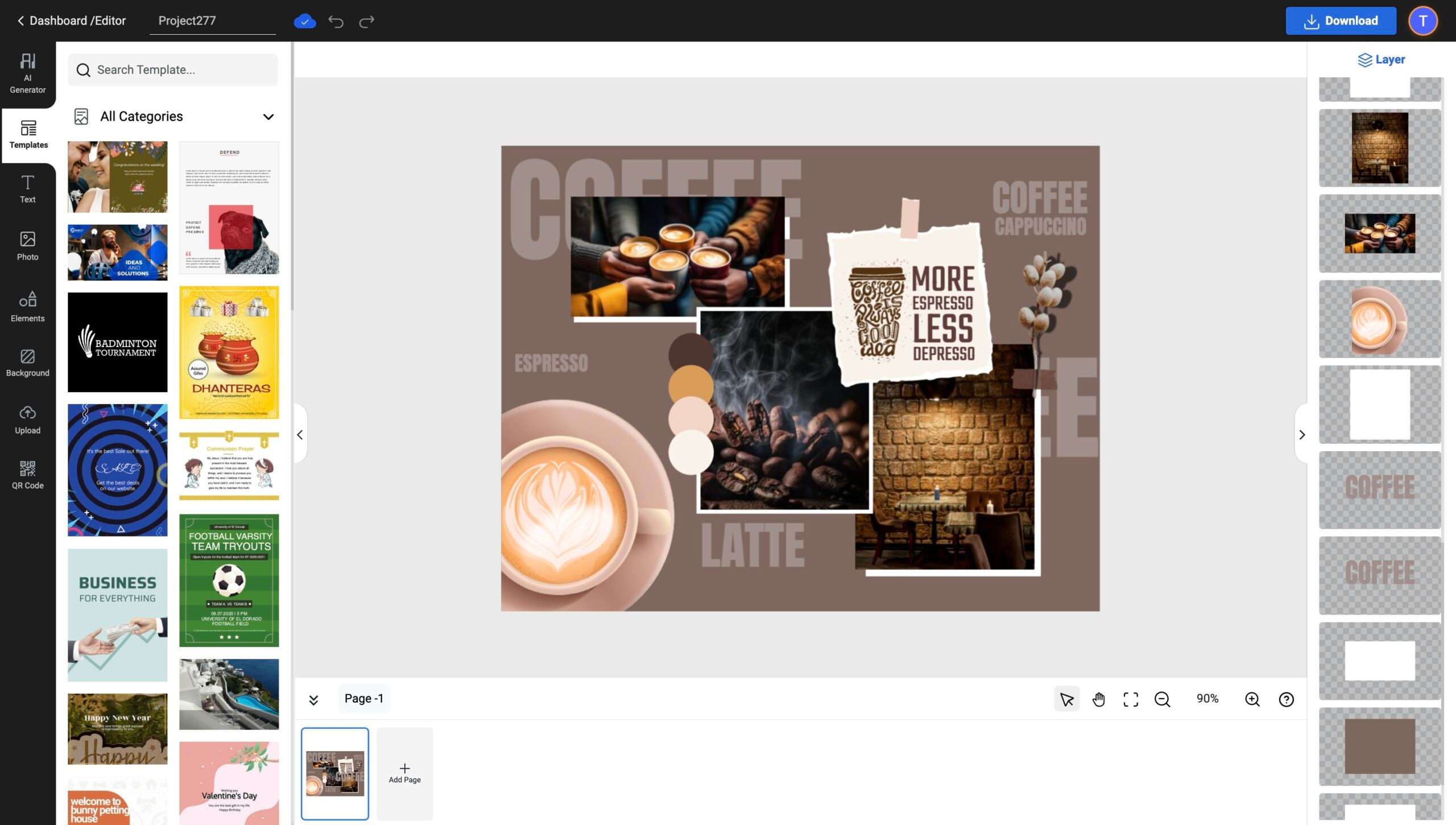Activate the select pointer tool
Screen dimensions: 1456x825
point(1067,699)
